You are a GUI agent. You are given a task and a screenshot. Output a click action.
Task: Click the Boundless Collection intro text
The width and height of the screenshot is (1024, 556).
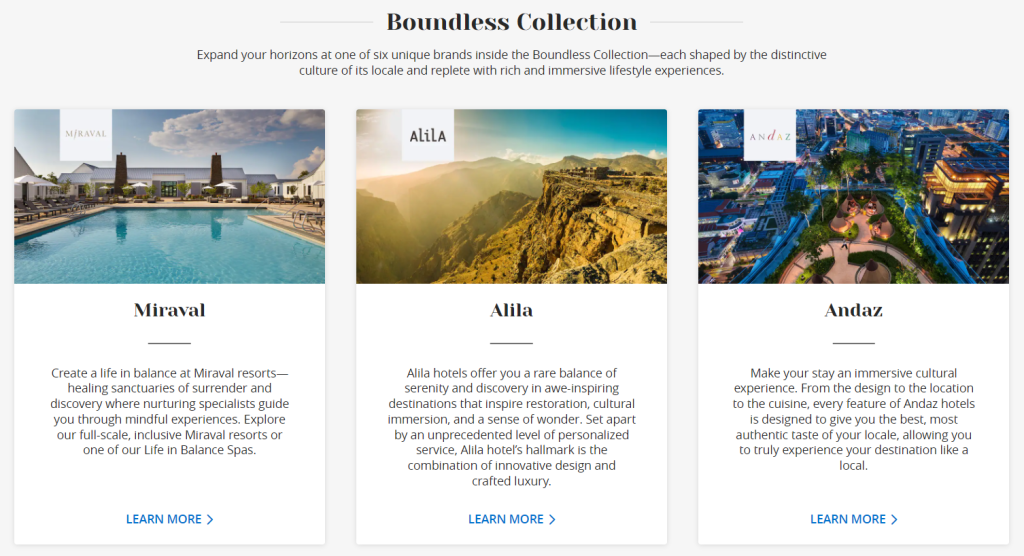[x=511, y=62]
